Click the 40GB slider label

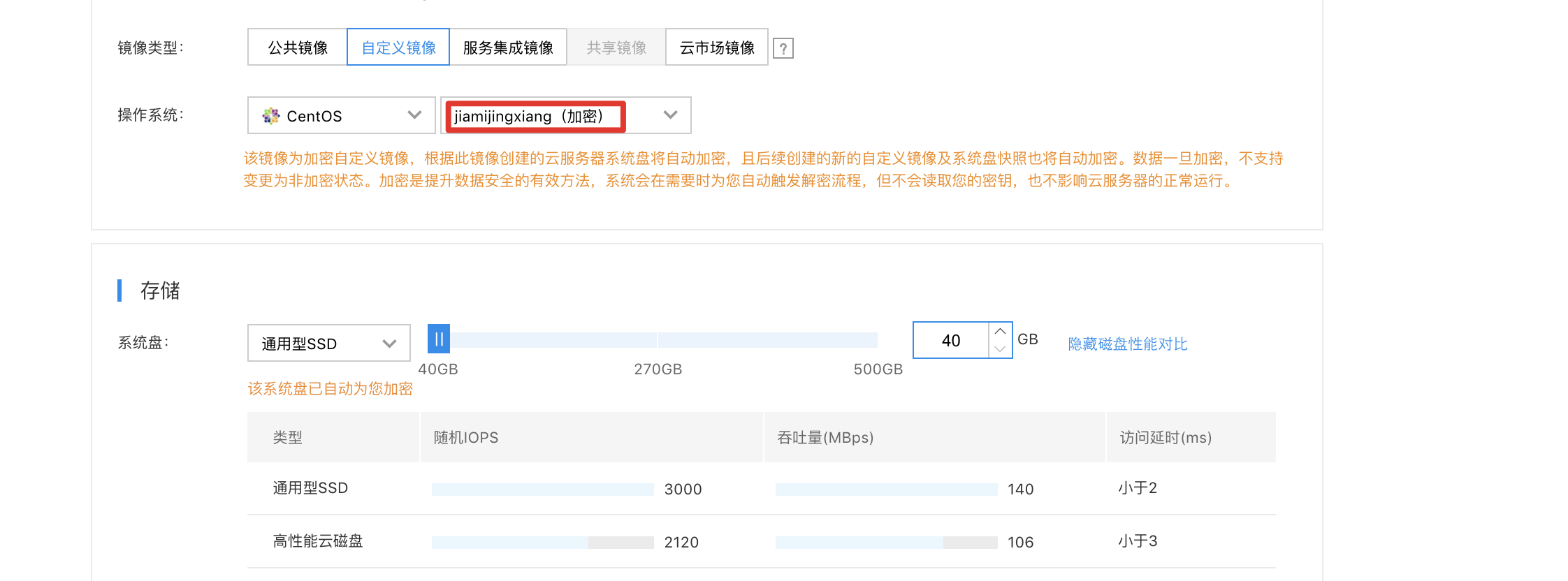(x=438, y=369)
